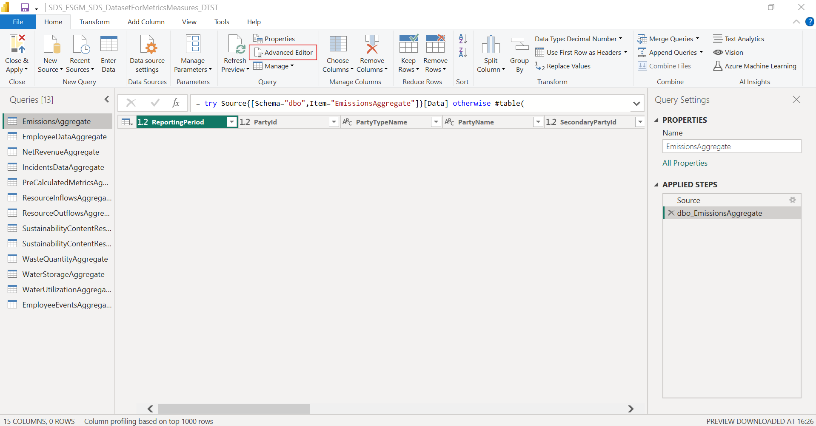Select the Source applied step
This screenshot has width=816, height=426.
[732, 200]
